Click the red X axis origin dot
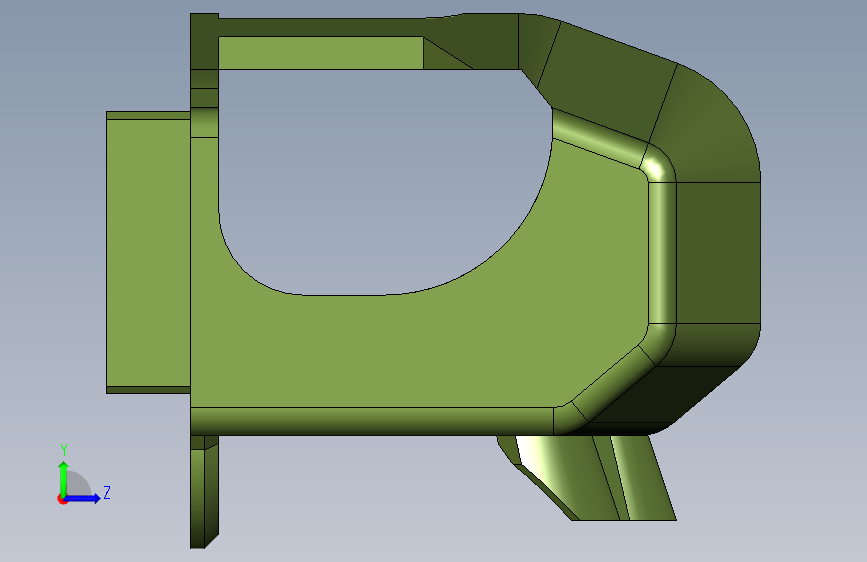The width and height of the screenshot is (867, 562). pyautogui.click(x=62, y=499)
